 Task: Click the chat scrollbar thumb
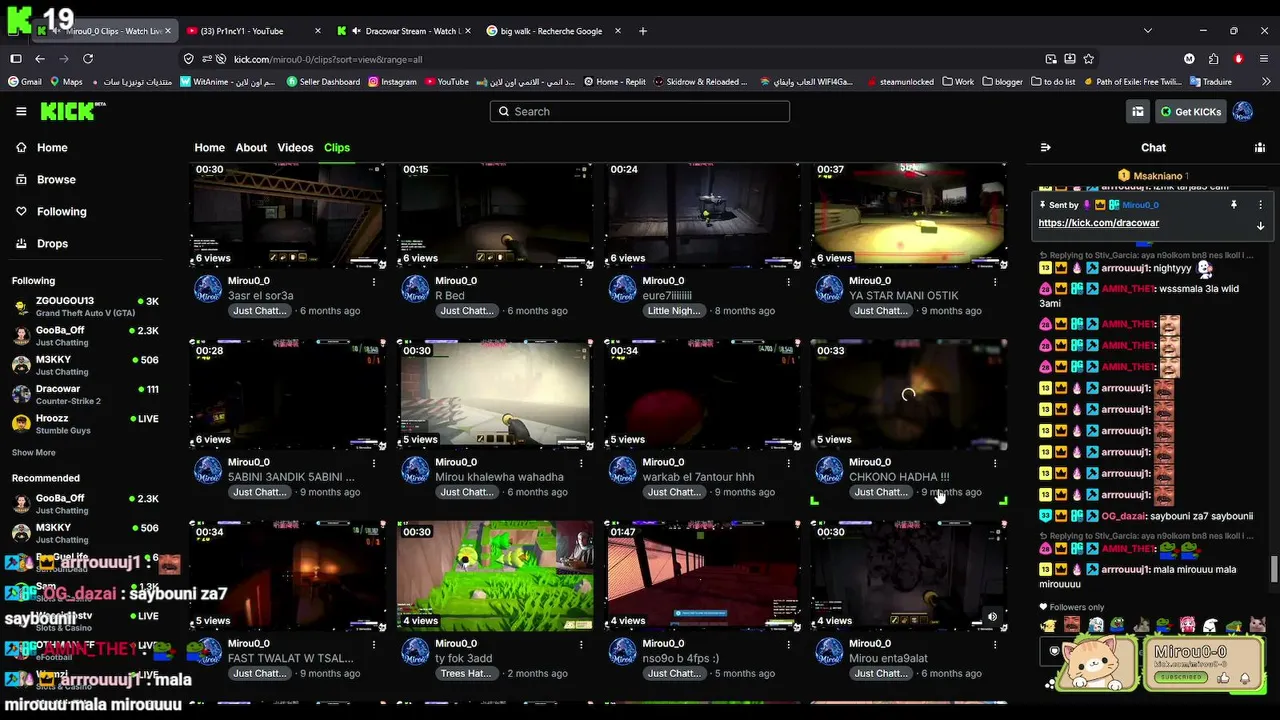pos(1273,568)
